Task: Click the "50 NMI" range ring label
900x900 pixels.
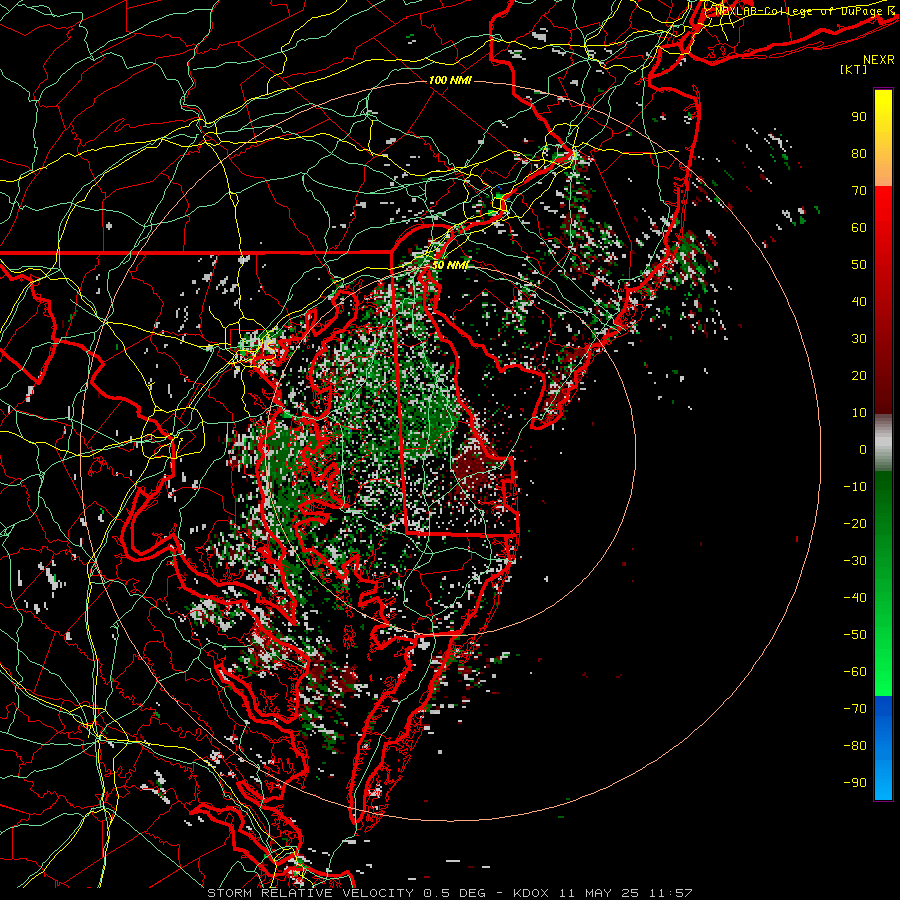Action: point(450,265)
